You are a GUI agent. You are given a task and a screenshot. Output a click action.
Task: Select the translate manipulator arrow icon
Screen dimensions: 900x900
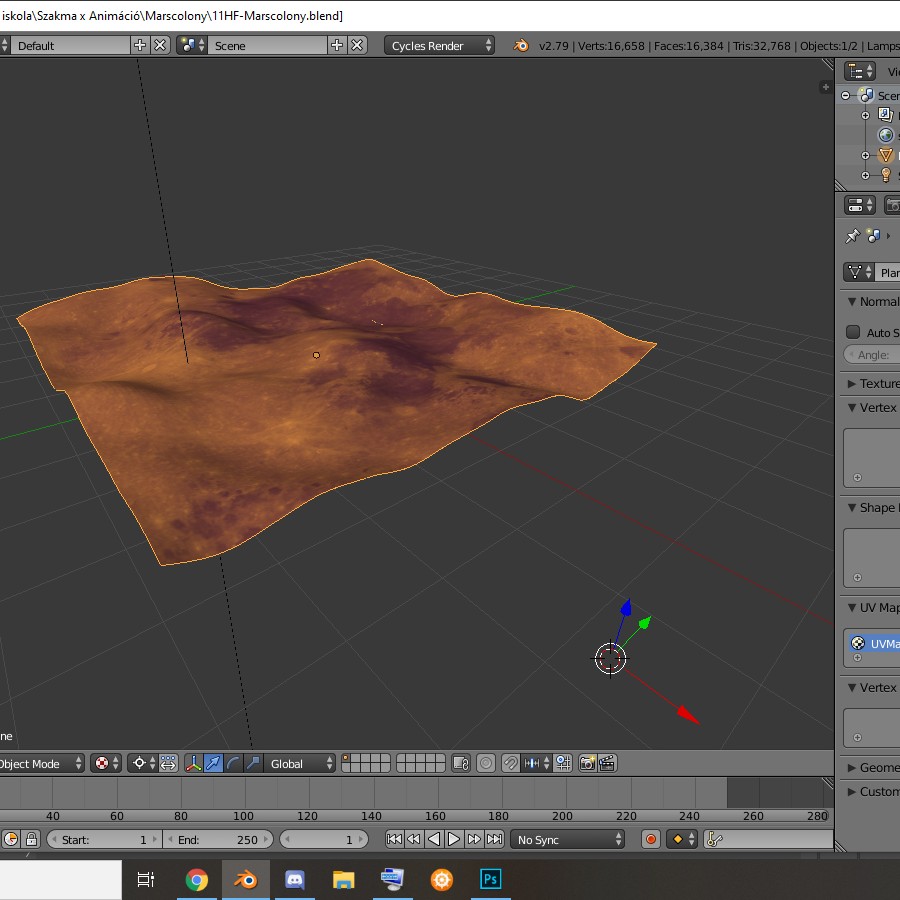tap(213, 764)
